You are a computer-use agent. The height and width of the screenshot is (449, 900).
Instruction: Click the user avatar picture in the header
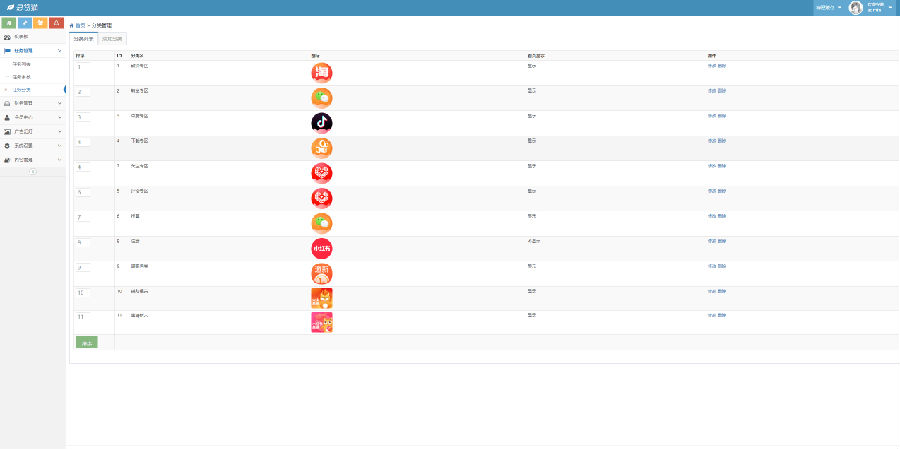tap(856, 7)
